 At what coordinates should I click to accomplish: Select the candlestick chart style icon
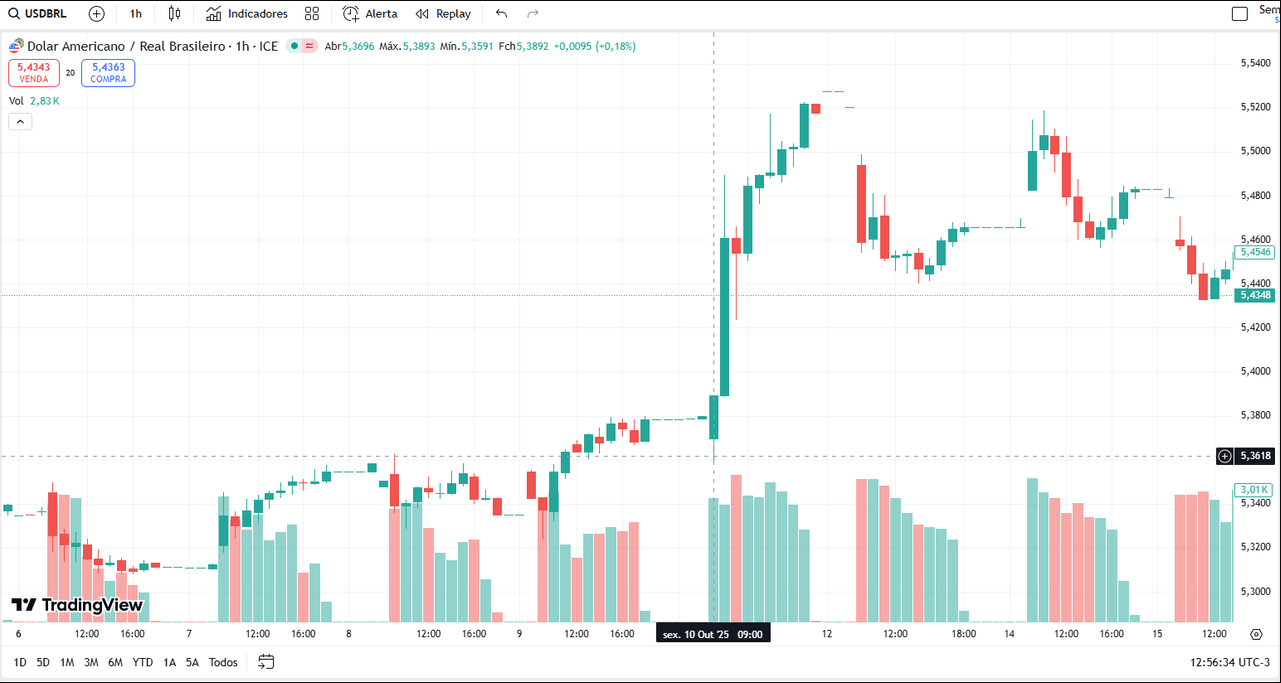pyautogui.click(x=175, y=13)
